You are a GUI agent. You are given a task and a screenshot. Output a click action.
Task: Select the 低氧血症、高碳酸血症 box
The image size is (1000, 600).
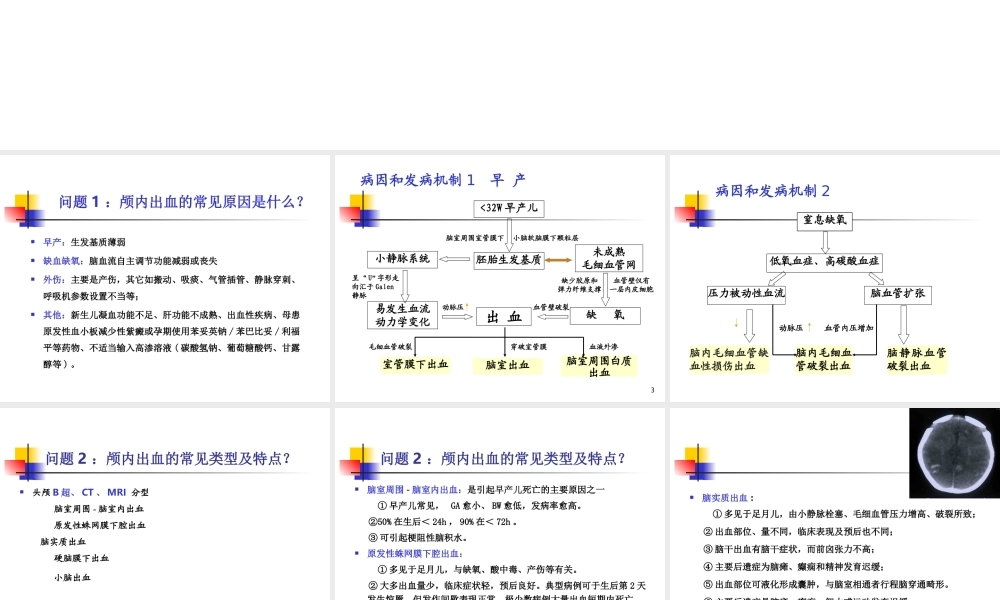tap(824, 262)
